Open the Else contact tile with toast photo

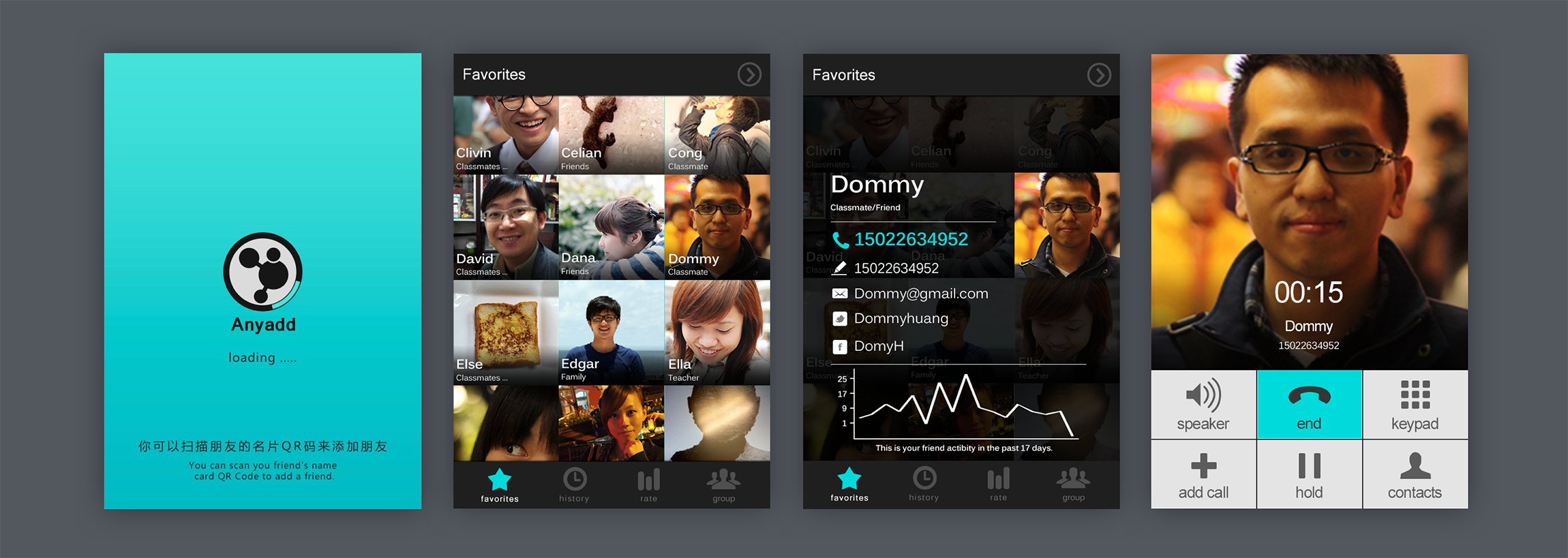point(506,332)
